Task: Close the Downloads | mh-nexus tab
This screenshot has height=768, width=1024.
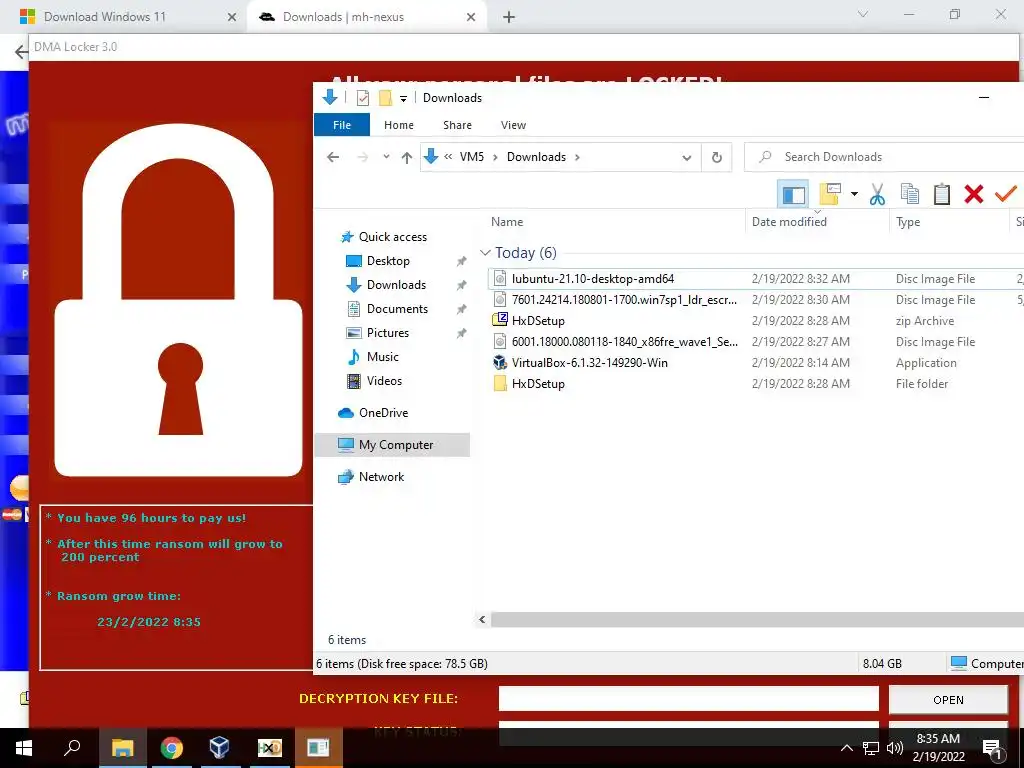Action: click(471, 18)
